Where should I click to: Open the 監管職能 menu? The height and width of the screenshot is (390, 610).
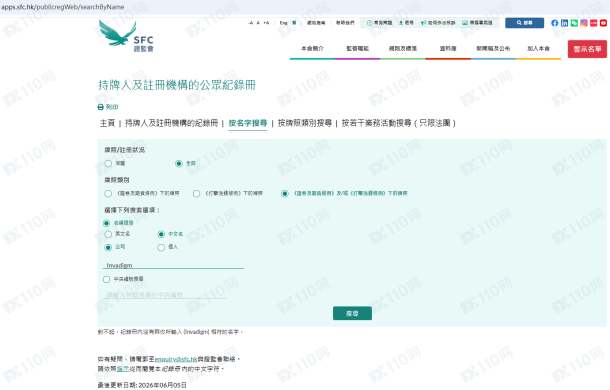(358, 49)
